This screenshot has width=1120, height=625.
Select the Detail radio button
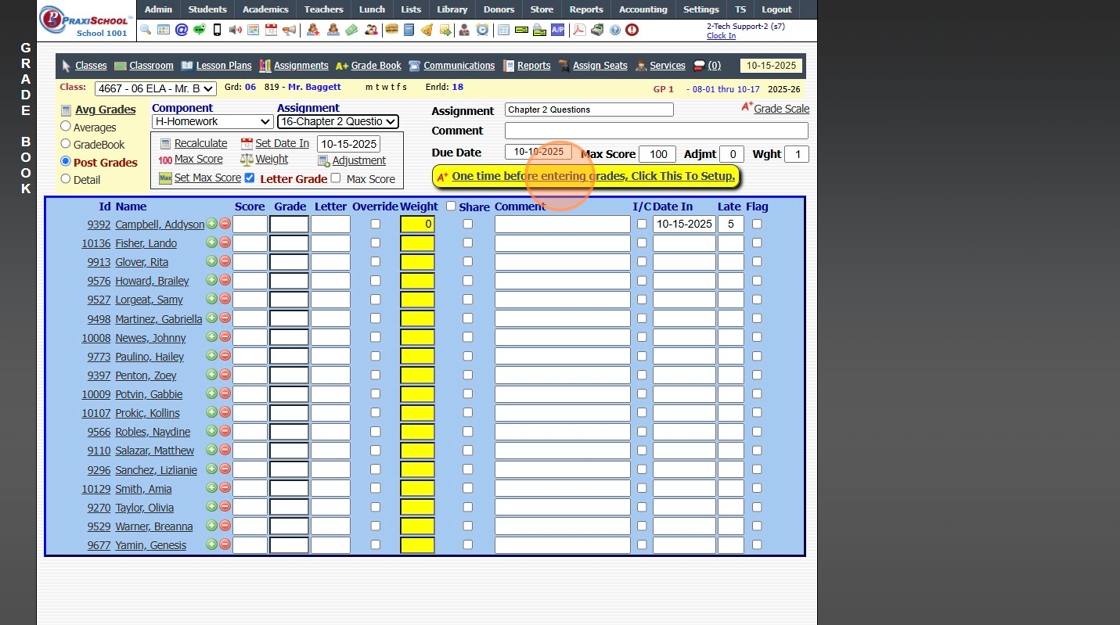66,179
